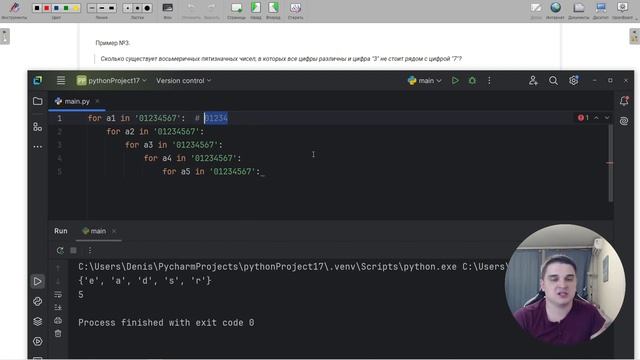The image size is (640, 360).
Task: Toggle soft-wrap in Run console
Action: click(x=58, y=294)
